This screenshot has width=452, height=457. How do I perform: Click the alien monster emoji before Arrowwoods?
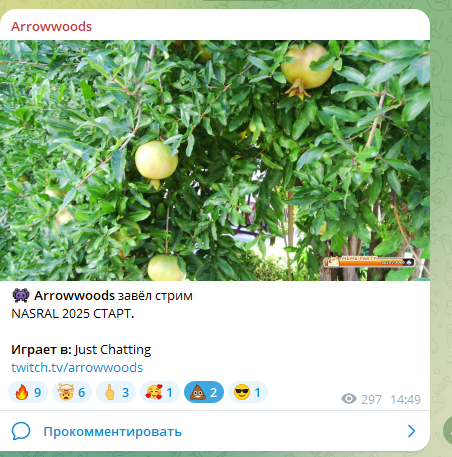[x=21, y=295]
